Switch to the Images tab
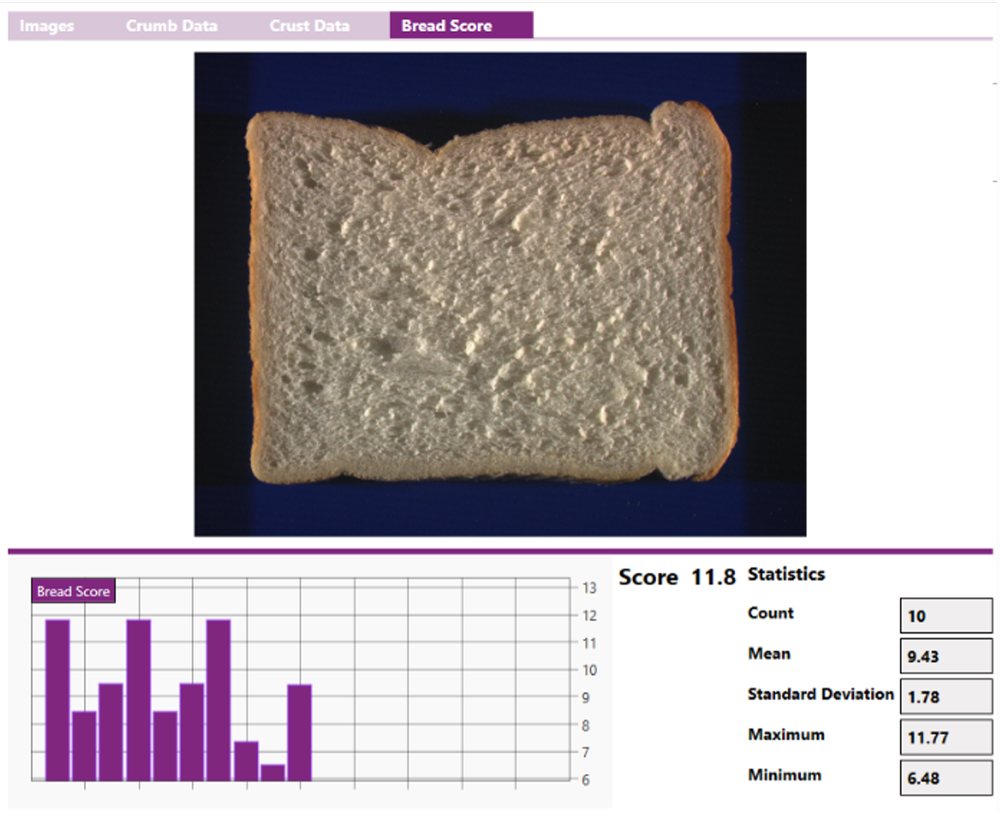This screenshot has height=816, width=1000. click(x=46, y=25)
